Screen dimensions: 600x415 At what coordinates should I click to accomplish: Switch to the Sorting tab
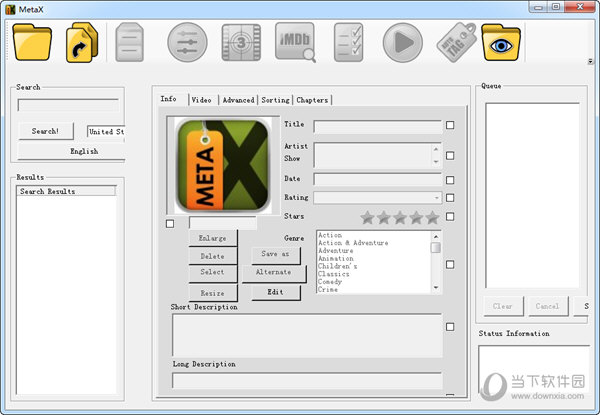coord(275,100)
